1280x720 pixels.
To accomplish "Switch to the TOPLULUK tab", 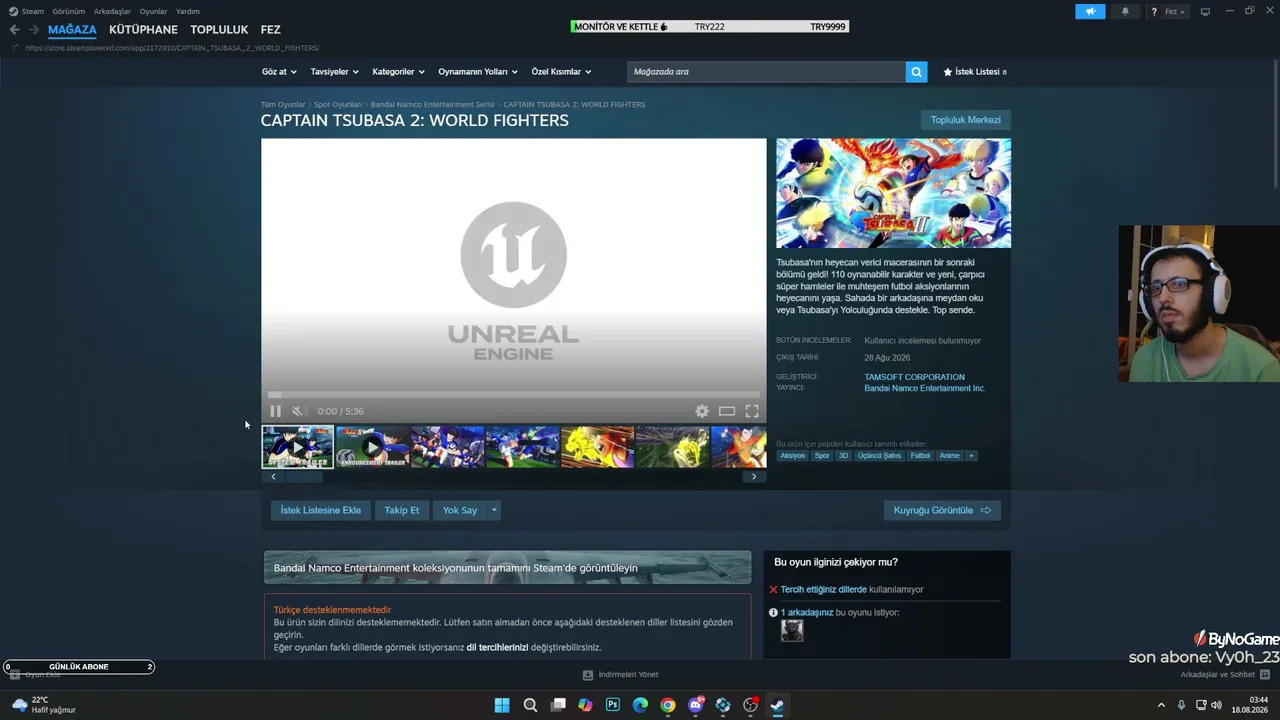I will point(219,30).
